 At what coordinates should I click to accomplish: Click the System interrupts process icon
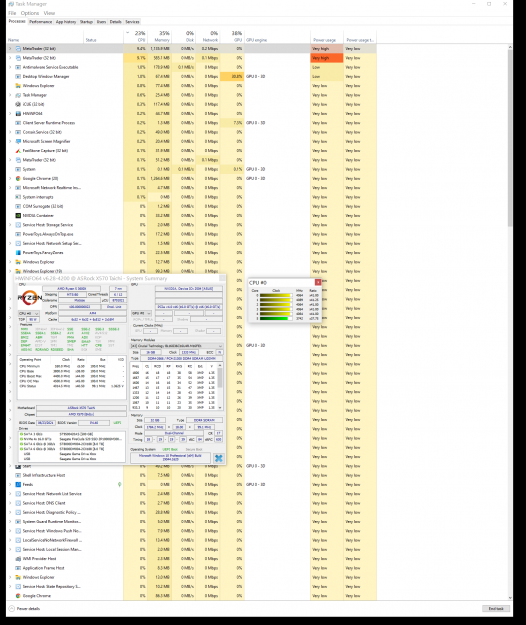coord(18,197)
